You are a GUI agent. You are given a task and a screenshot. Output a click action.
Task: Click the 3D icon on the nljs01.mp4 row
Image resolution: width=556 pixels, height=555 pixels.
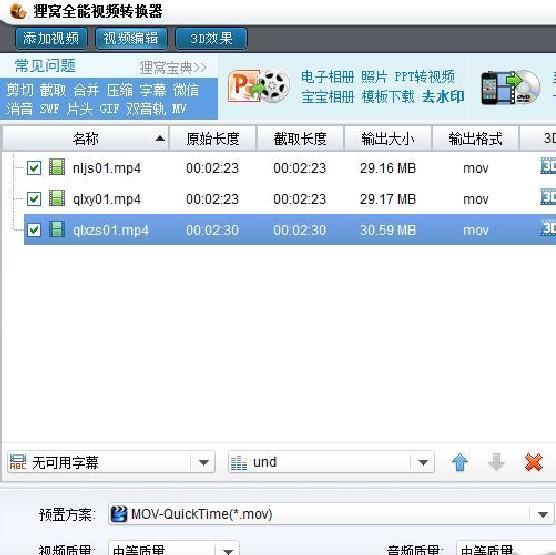point(548,166)
